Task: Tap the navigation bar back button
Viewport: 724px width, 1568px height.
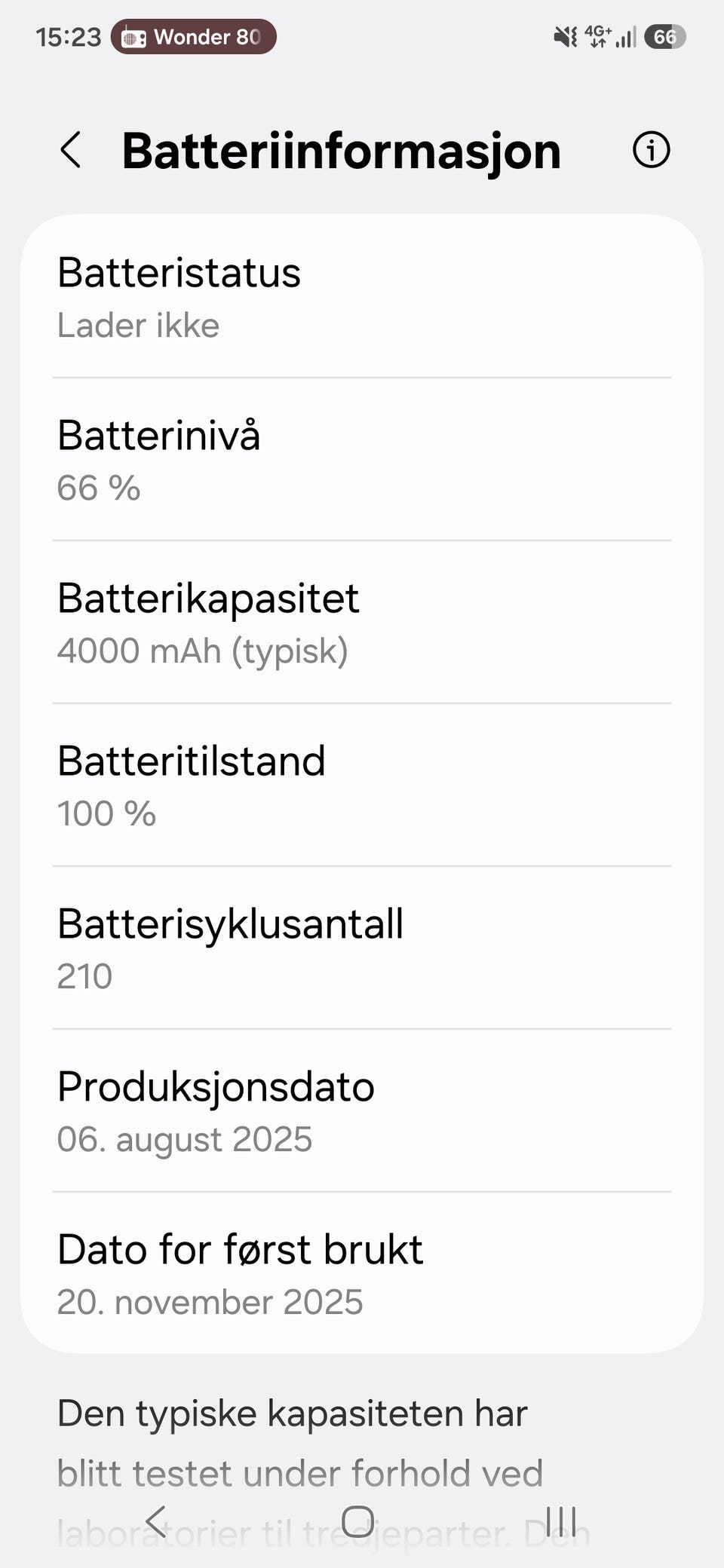Action: pos(156,1521)
